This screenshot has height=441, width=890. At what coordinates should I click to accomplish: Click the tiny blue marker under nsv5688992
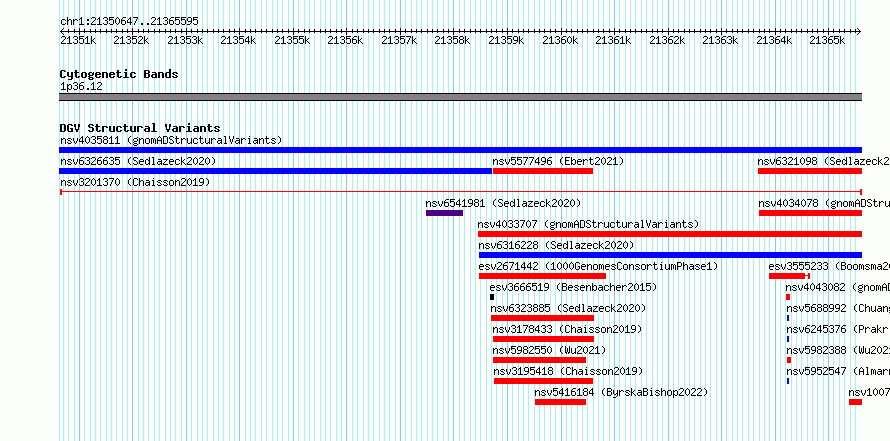pyautogui.click(x=788, y=318)
